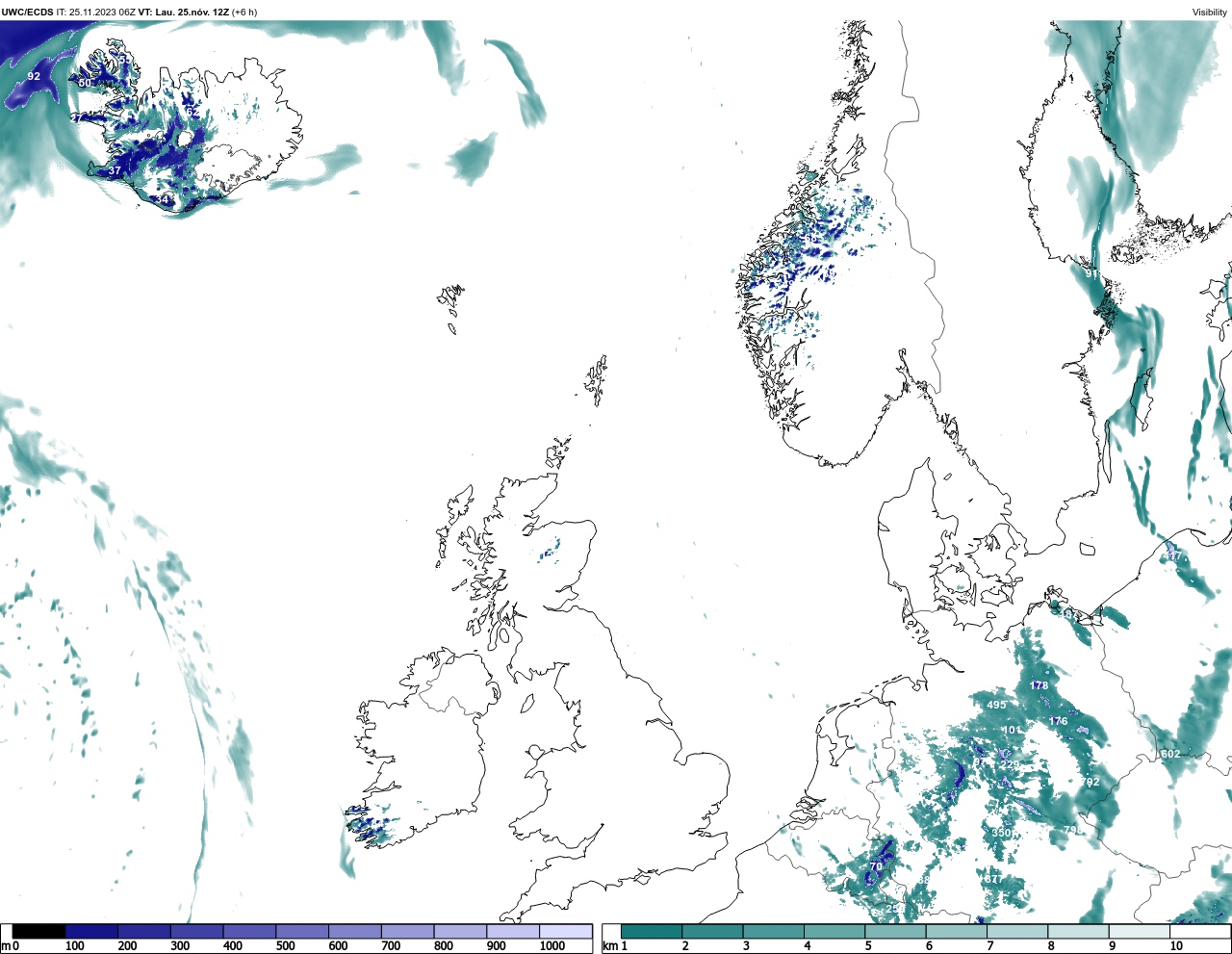
Task: Click the 'km' unit label in legend
Action: pos(609,946)
